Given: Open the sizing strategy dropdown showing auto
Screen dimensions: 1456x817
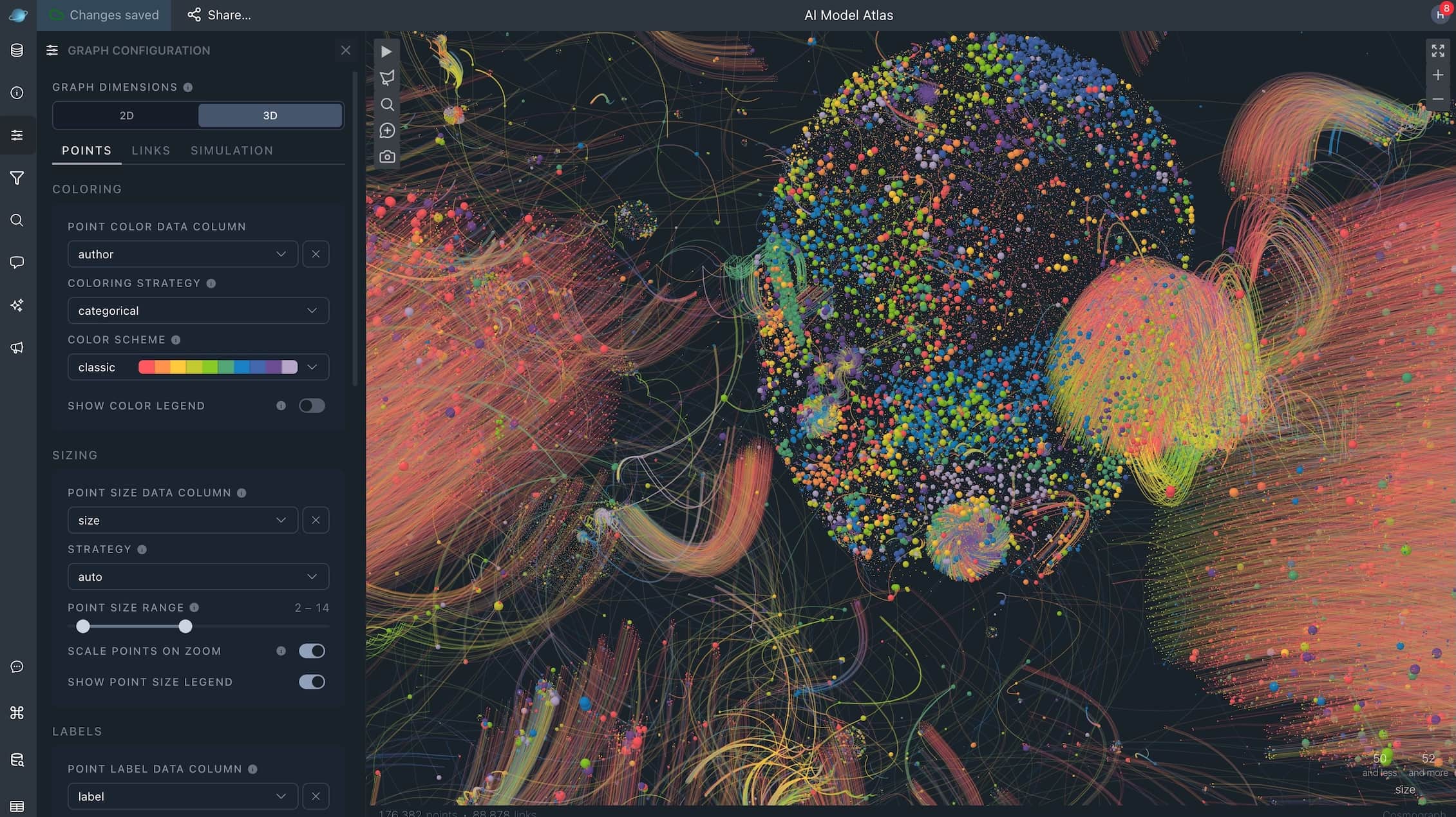Looking at the screenshot, I should 198,577.
